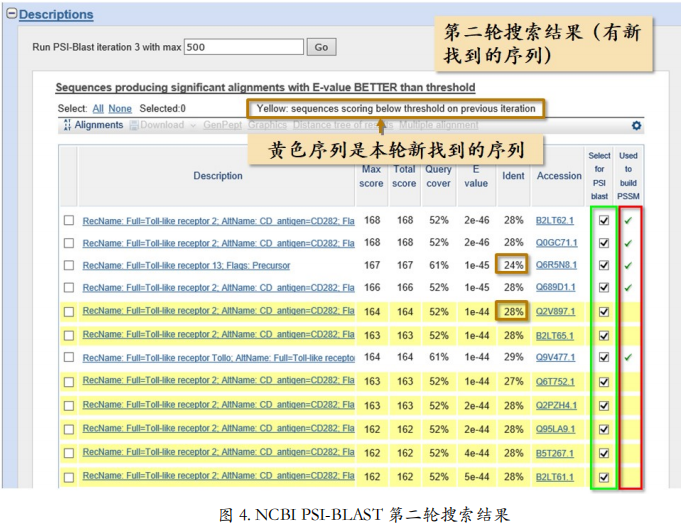681x532 pixels.
Task: Click the Go button
Action: click(x=321, y=47)
